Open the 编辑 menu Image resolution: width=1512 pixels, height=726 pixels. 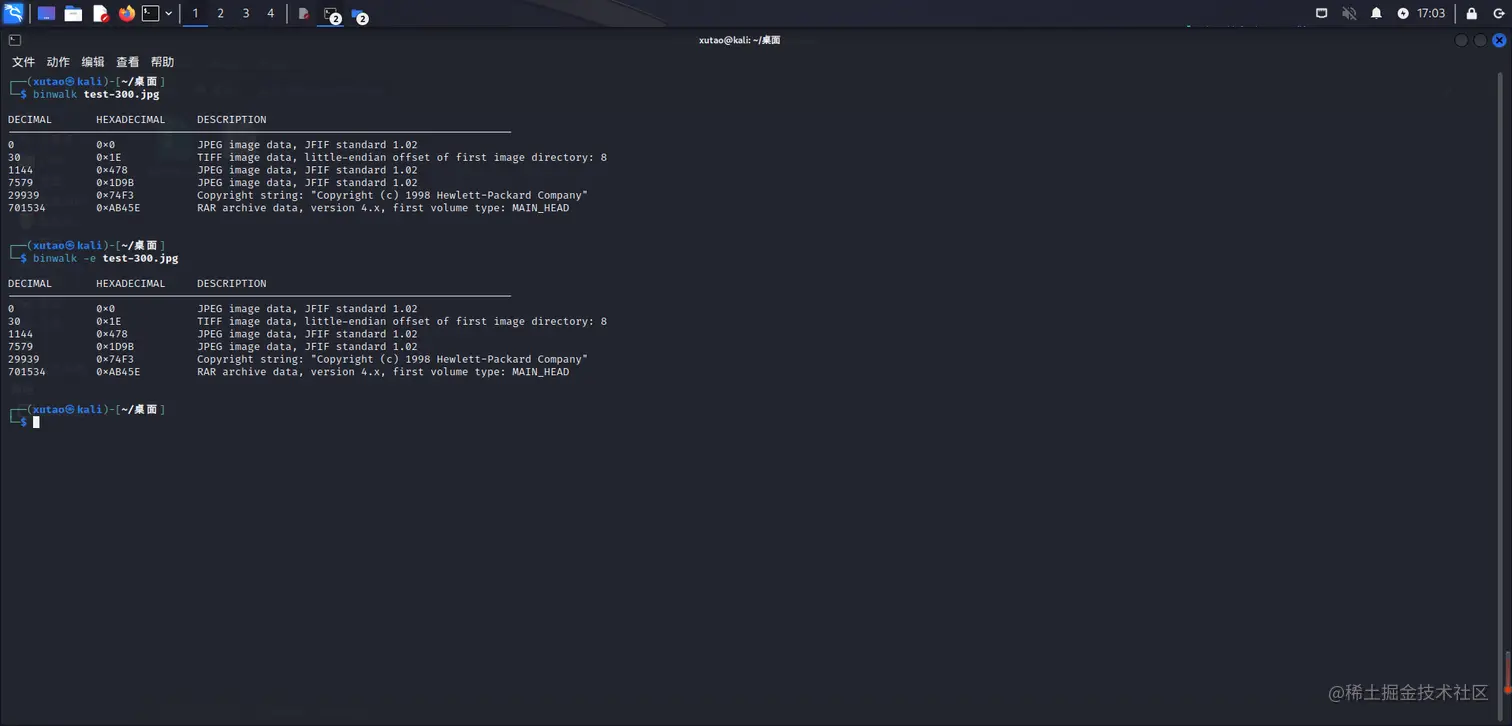click(x=93, y=62)
